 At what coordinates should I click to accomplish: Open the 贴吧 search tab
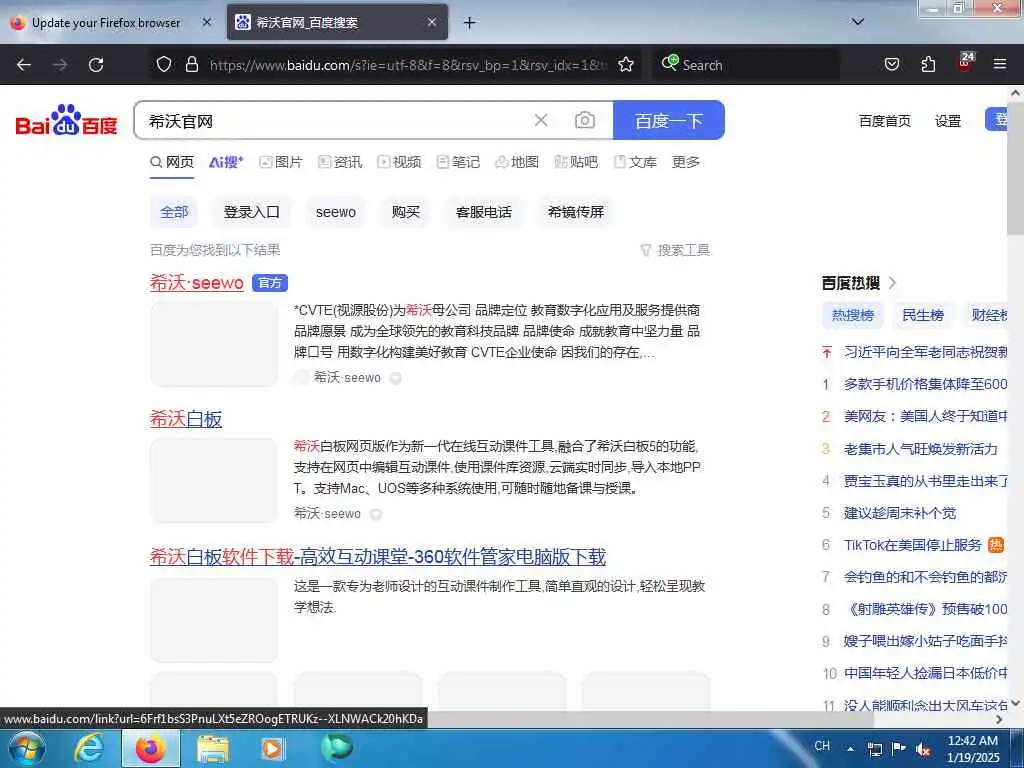pyautogui.click(x=576, y=162)
